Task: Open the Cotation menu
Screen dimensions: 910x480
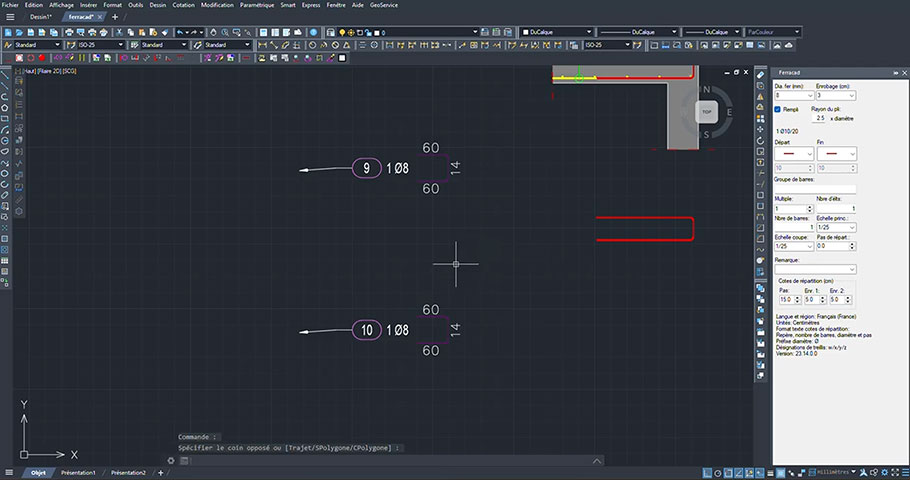Action: click(183, 5)
